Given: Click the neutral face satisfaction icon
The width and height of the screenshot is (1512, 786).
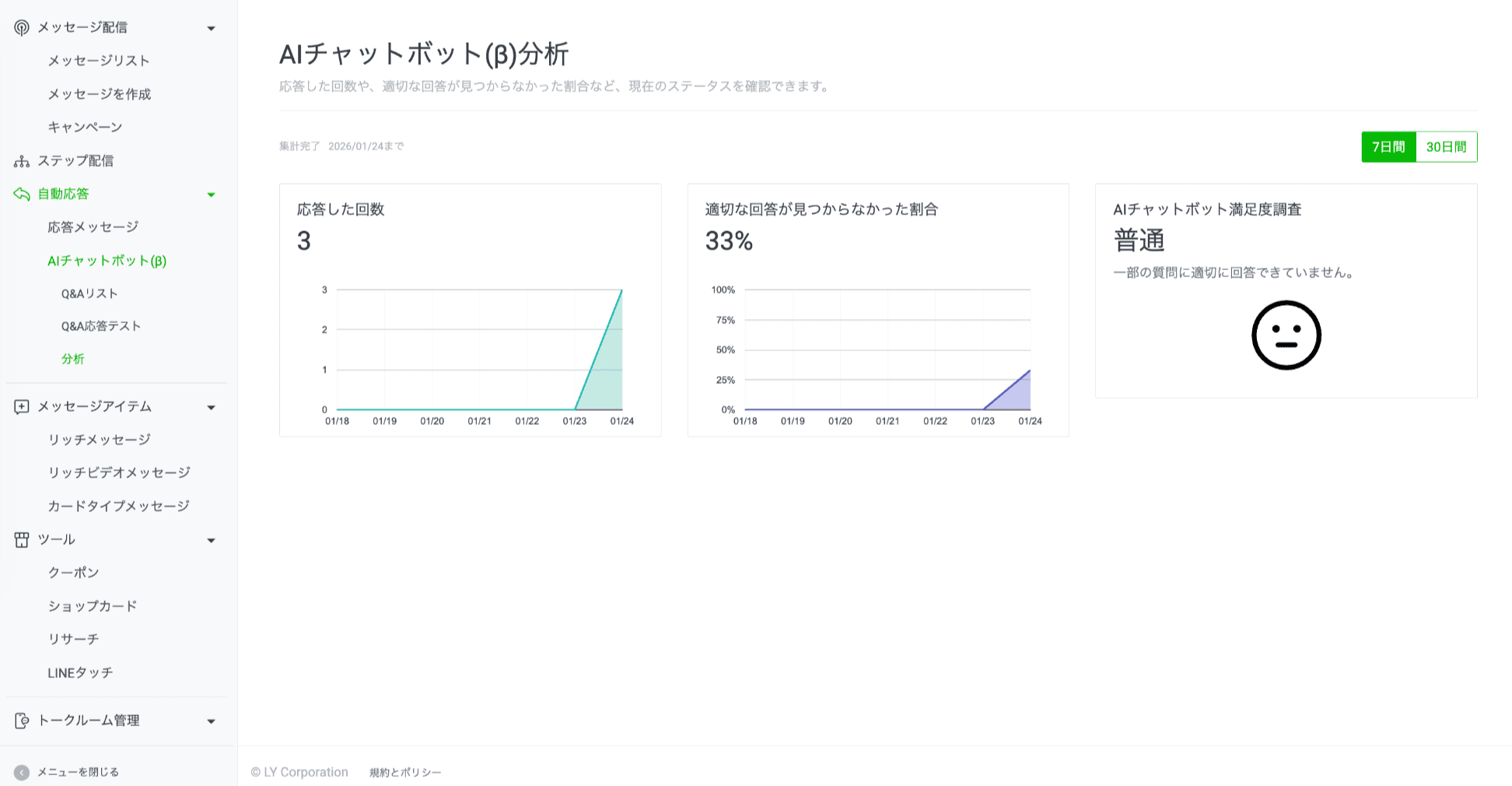Looking at the screenshot, I should pyautogui.click(x=1286, y=335).
